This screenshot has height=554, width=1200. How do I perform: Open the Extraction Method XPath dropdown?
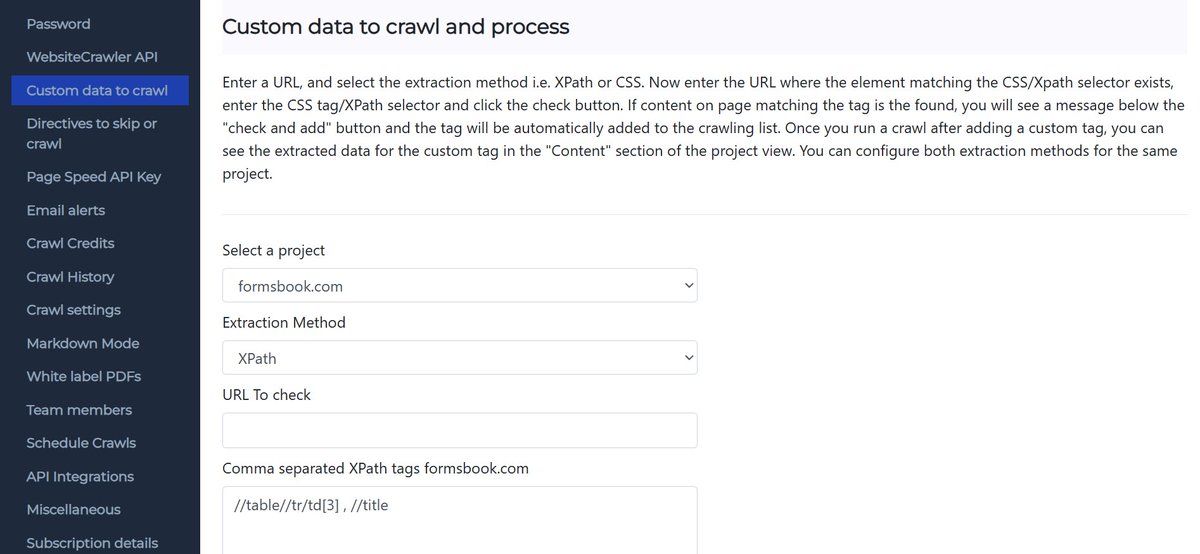(x=460, y=358)
